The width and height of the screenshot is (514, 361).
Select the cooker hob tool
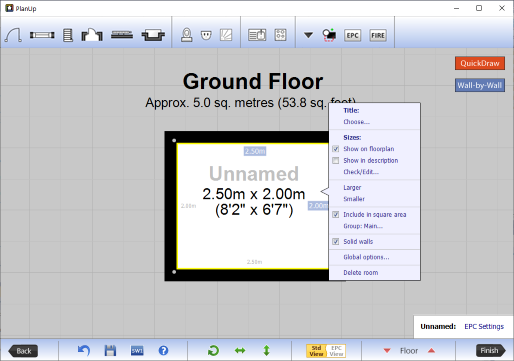(x=280, y=35)
